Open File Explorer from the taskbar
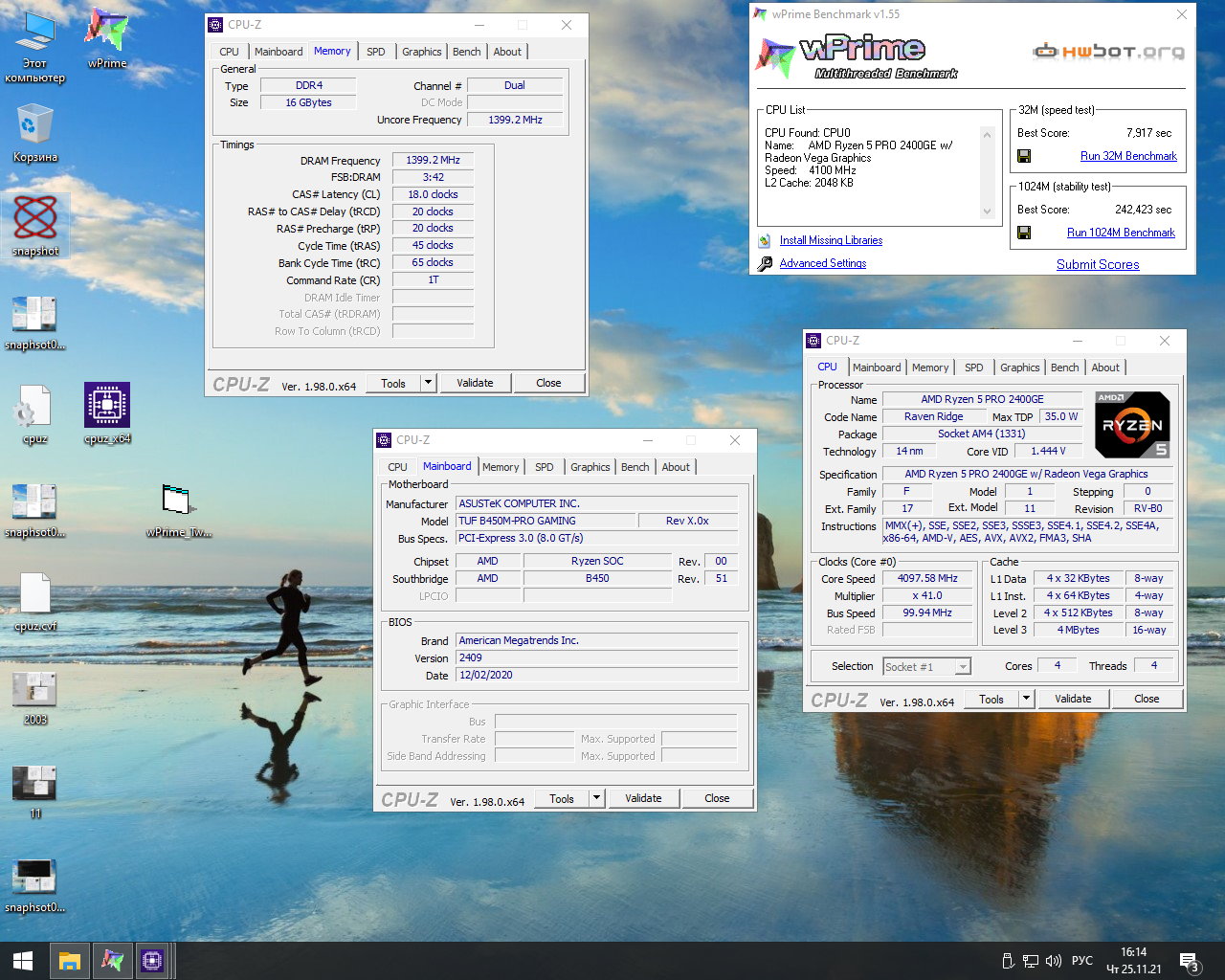This screenshot has height=980, width=1225. tap(69, 961)
